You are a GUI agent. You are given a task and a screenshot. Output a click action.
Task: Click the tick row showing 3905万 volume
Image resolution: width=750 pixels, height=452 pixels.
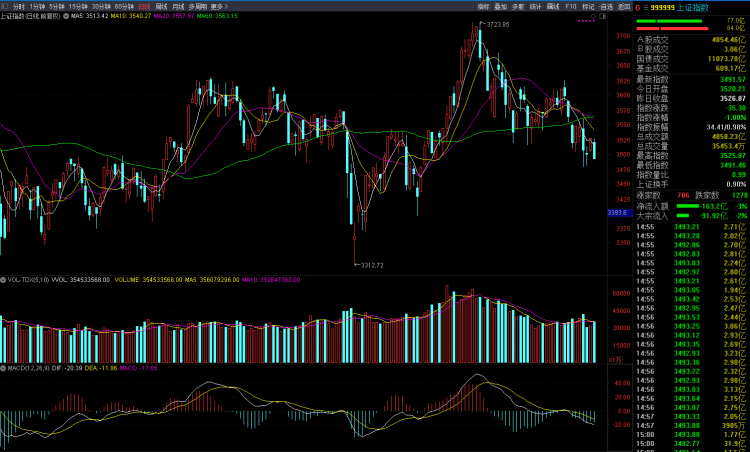click(x=691, y=426)
